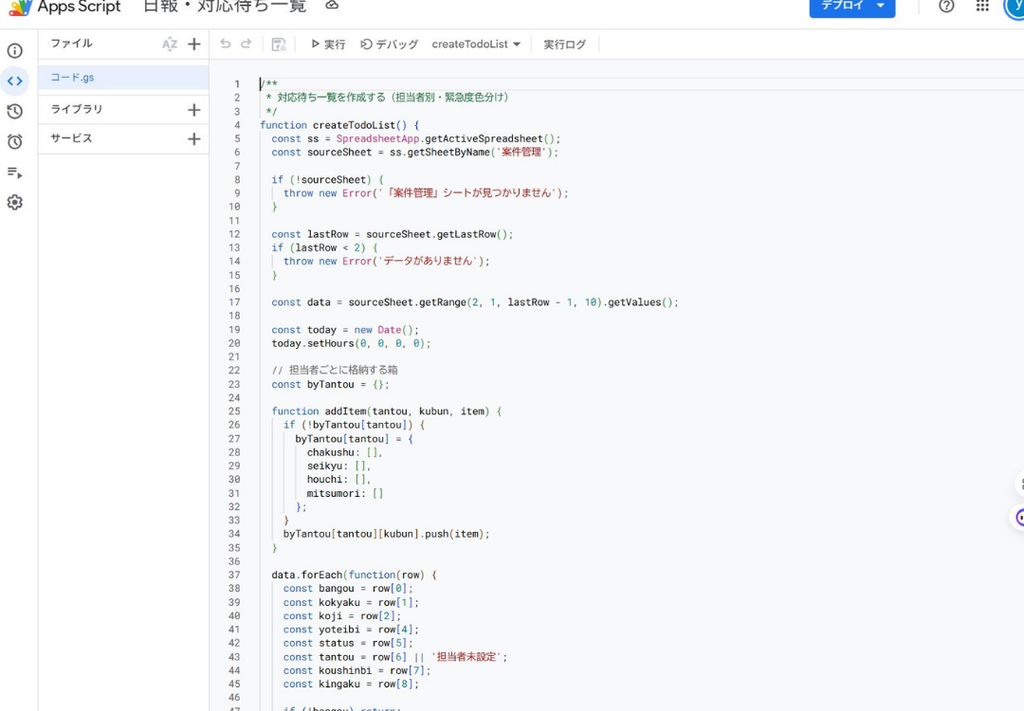
Task: Open the Editor code icon in sidebar
Action: click(x=15, y=81)
